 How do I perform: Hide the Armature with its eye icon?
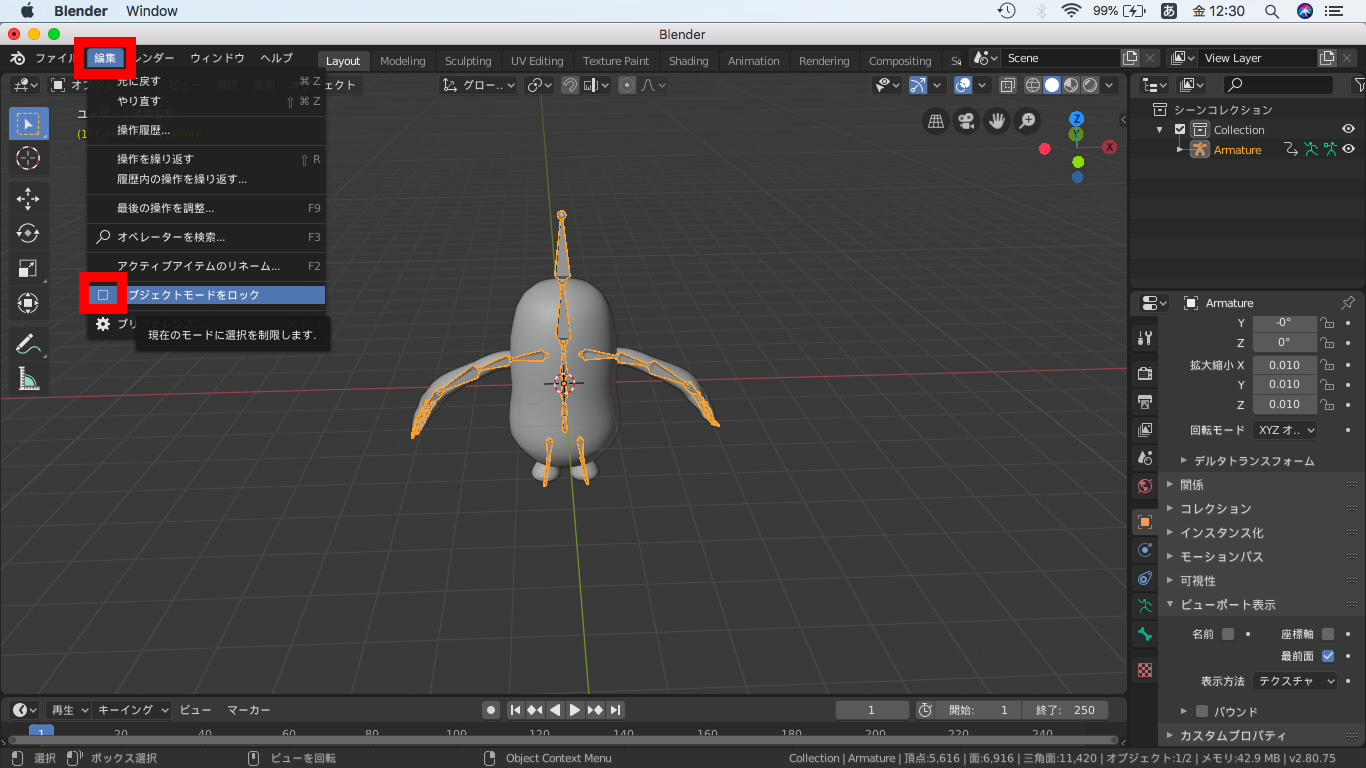pyautogui.click(x=1348, y=149)
